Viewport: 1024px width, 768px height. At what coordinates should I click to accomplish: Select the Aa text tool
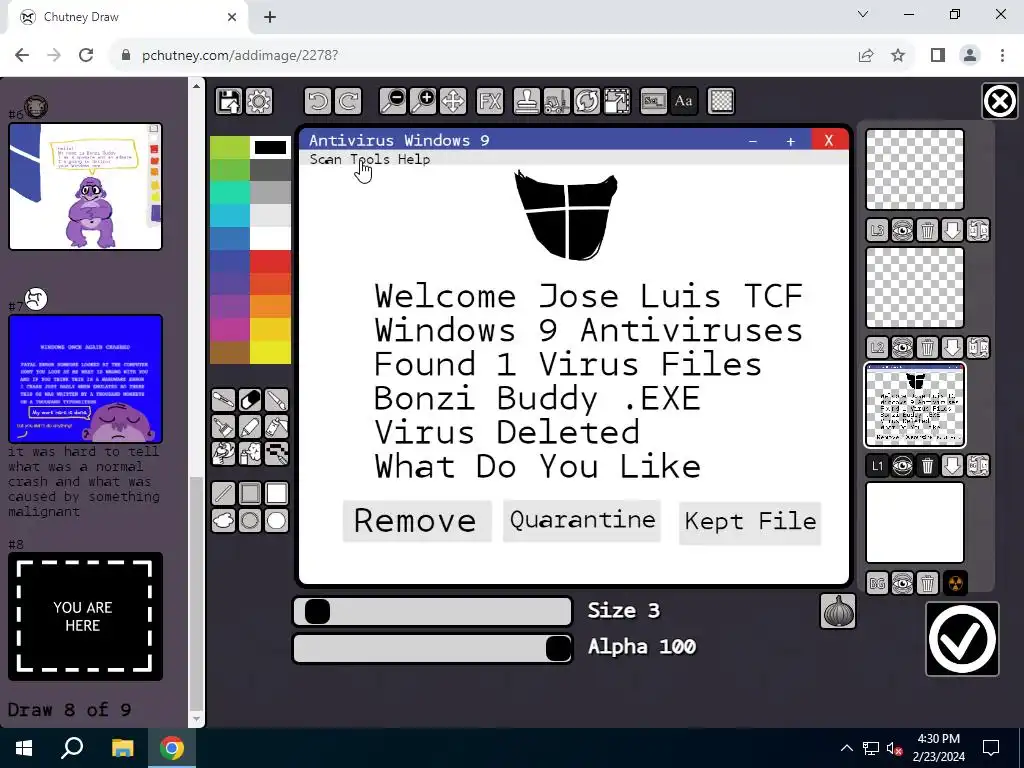click(684, 101)
